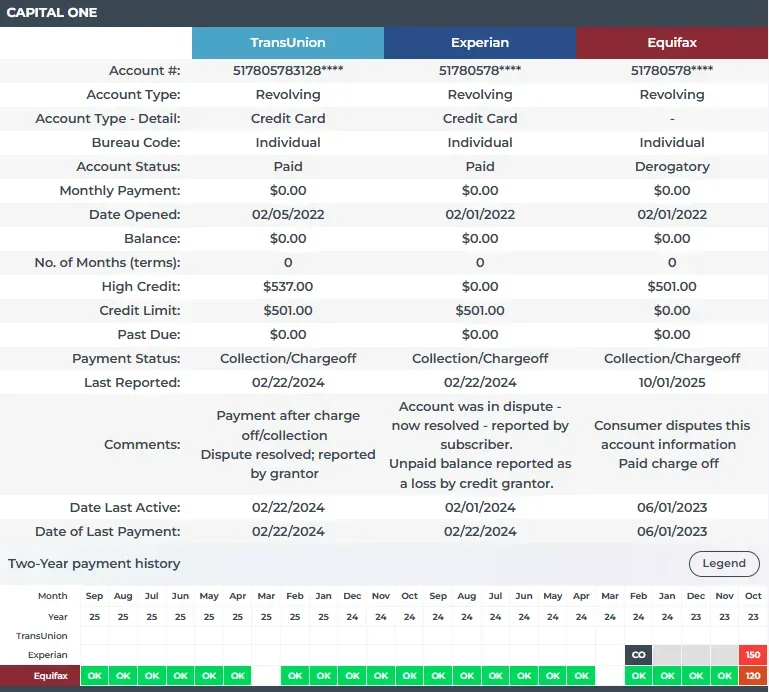
Task: Click the Two-Year payment history heading
Action: click(94, 564)
